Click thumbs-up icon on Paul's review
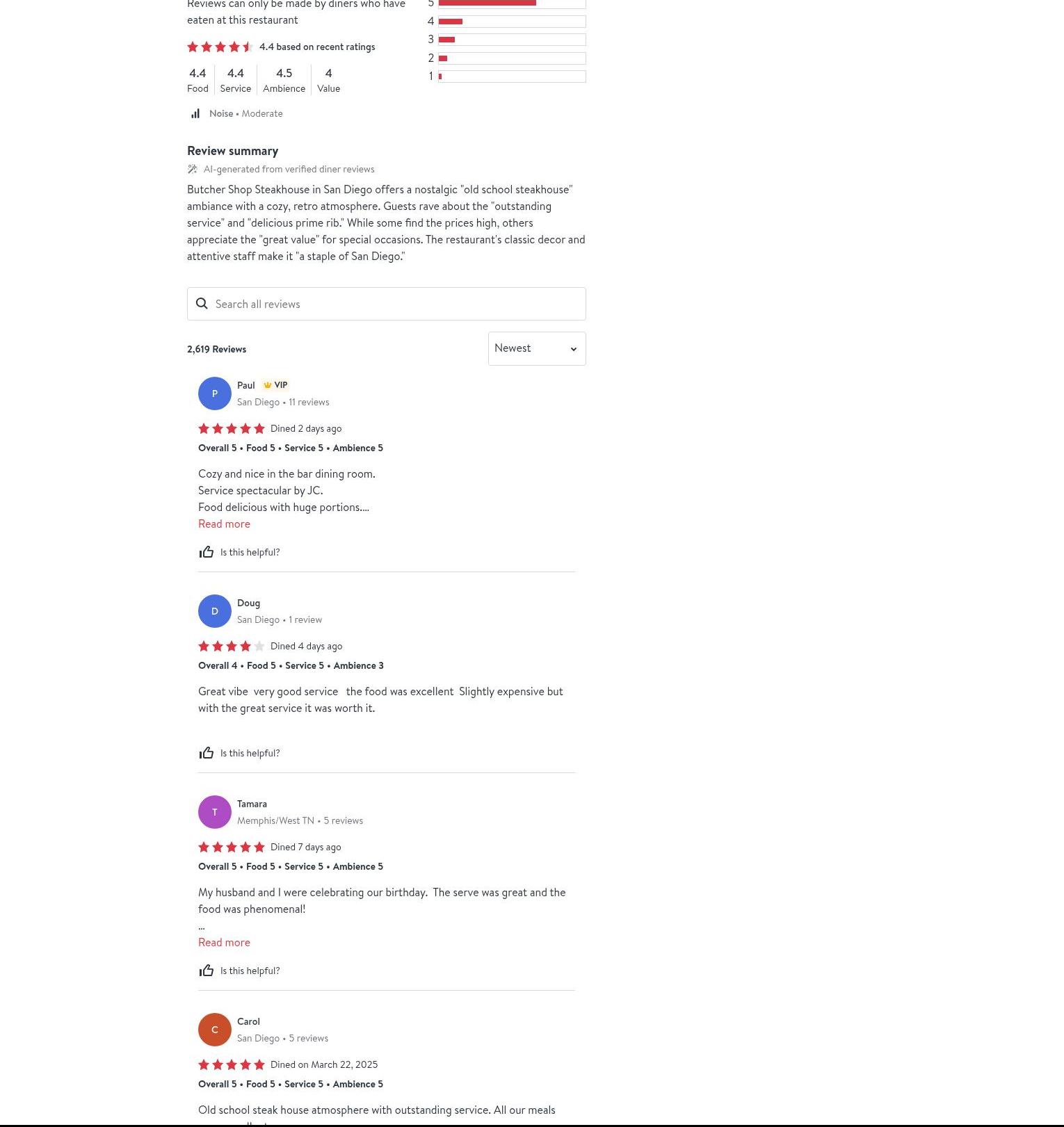Viewport: 1064px width, 1127px height. (x=207, y=552)
